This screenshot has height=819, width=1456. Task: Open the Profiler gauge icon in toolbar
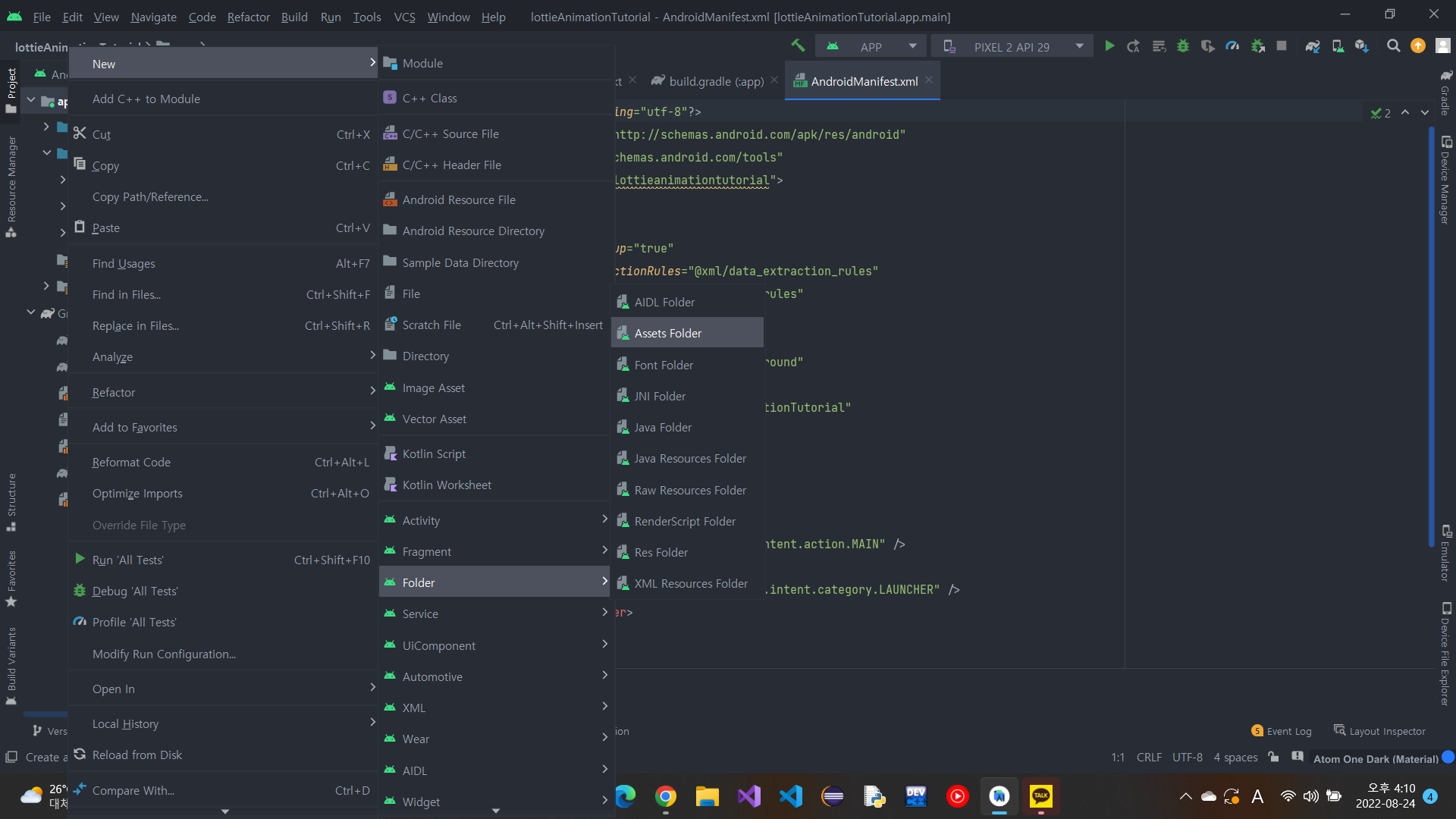tap(1232, 46)
